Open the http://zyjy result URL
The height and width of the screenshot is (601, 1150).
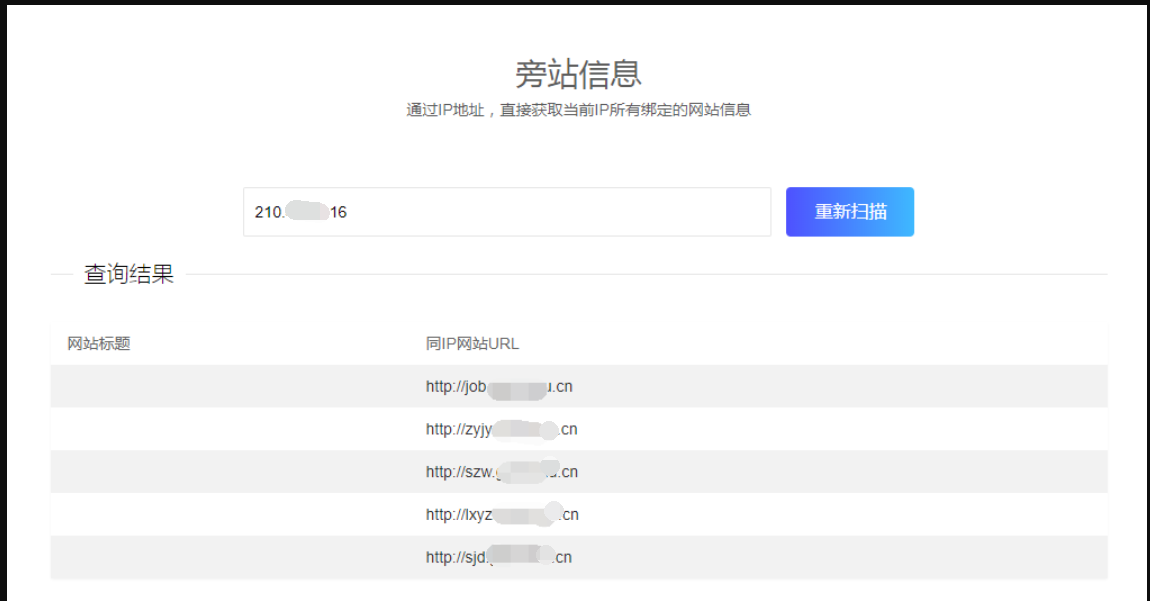(x=501, y=429)
